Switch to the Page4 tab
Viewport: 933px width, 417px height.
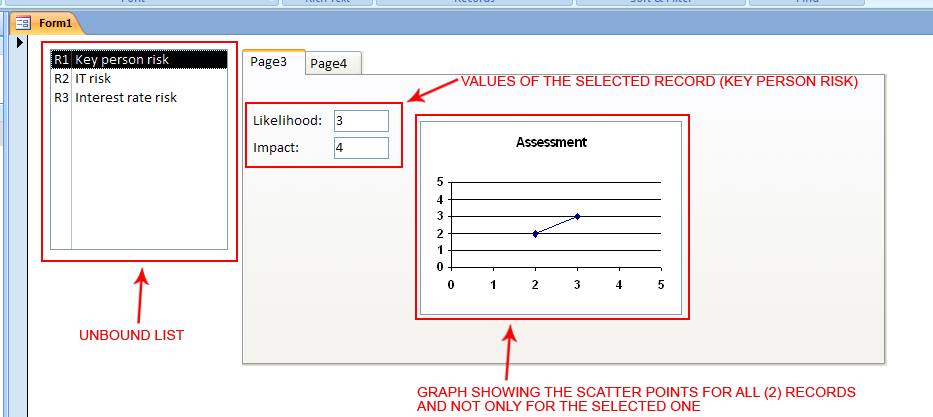click(334, 64)
